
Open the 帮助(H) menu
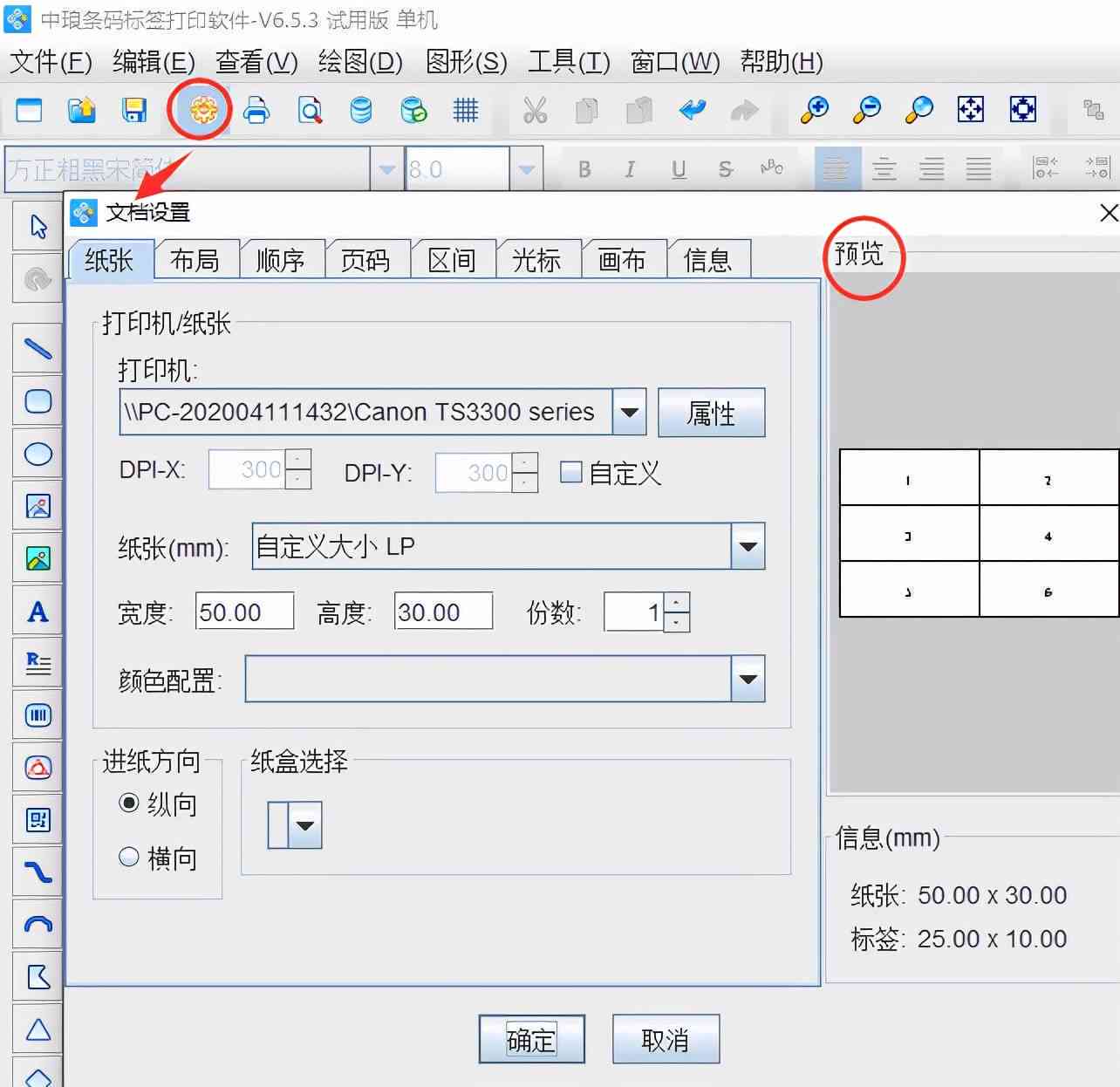(x=782, y=62)
